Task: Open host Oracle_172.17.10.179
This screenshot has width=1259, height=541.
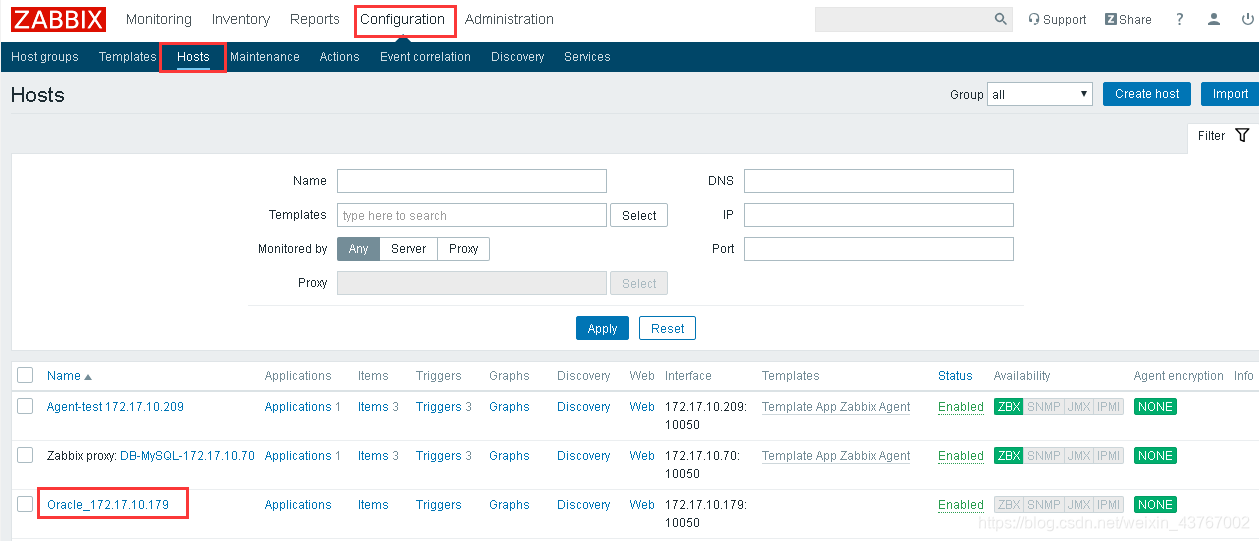Action: click(108, 505)
